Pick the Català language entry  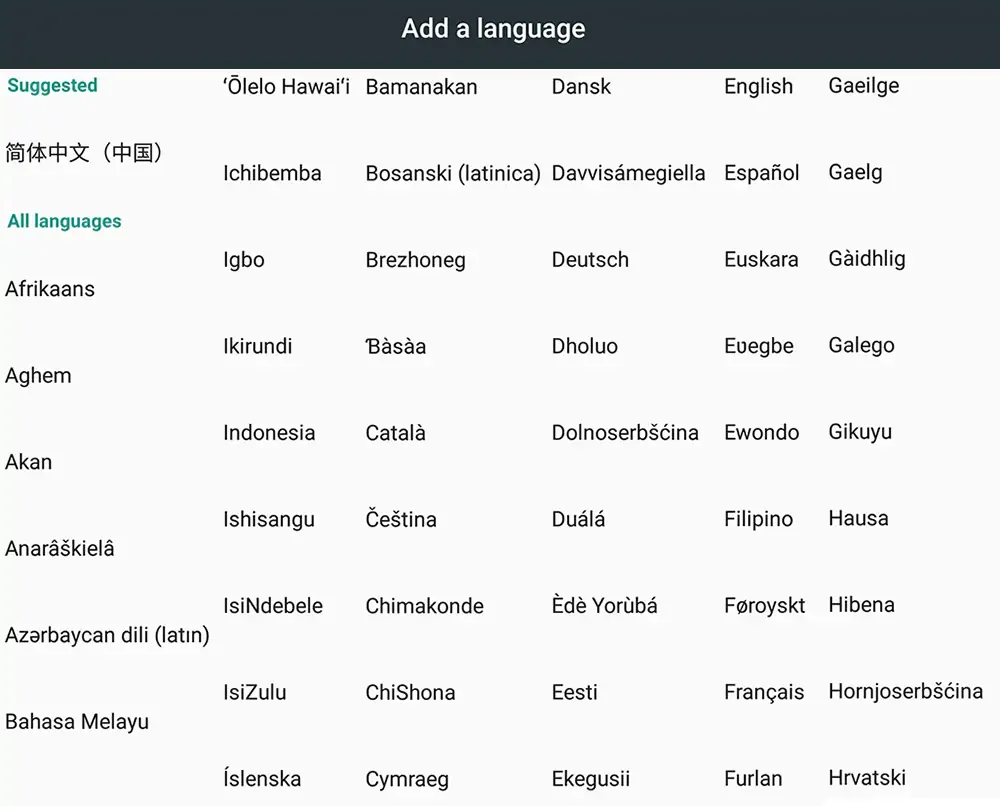[x=395, y=433]
